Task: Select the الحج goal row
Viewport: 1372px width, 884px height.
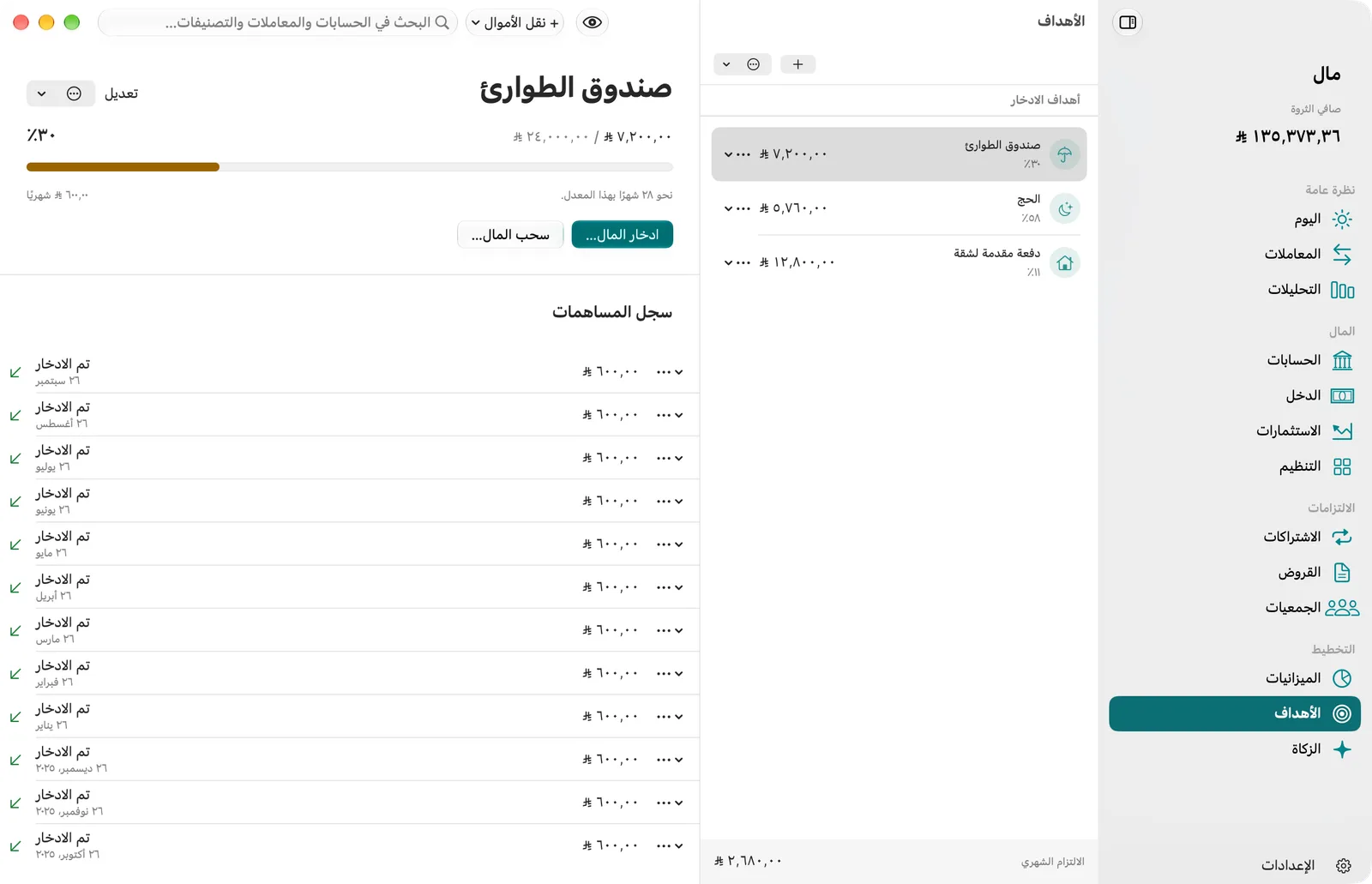Action: point(899,208)
